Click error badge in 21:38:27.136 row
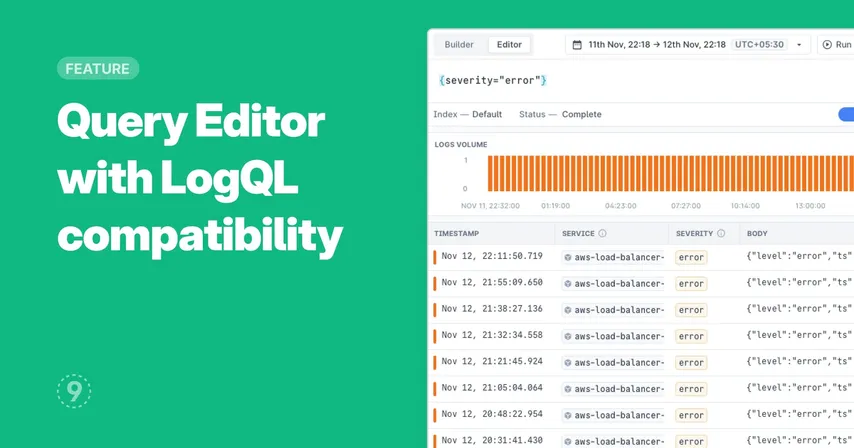Image resolution: width=854 pixels, height=448 pixels. pyautogui.click(x=691, y=310)
